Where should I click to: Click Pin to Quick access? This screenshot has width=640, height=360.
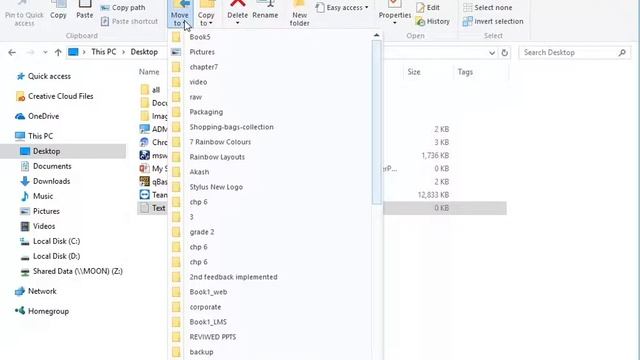pos(24,14)
